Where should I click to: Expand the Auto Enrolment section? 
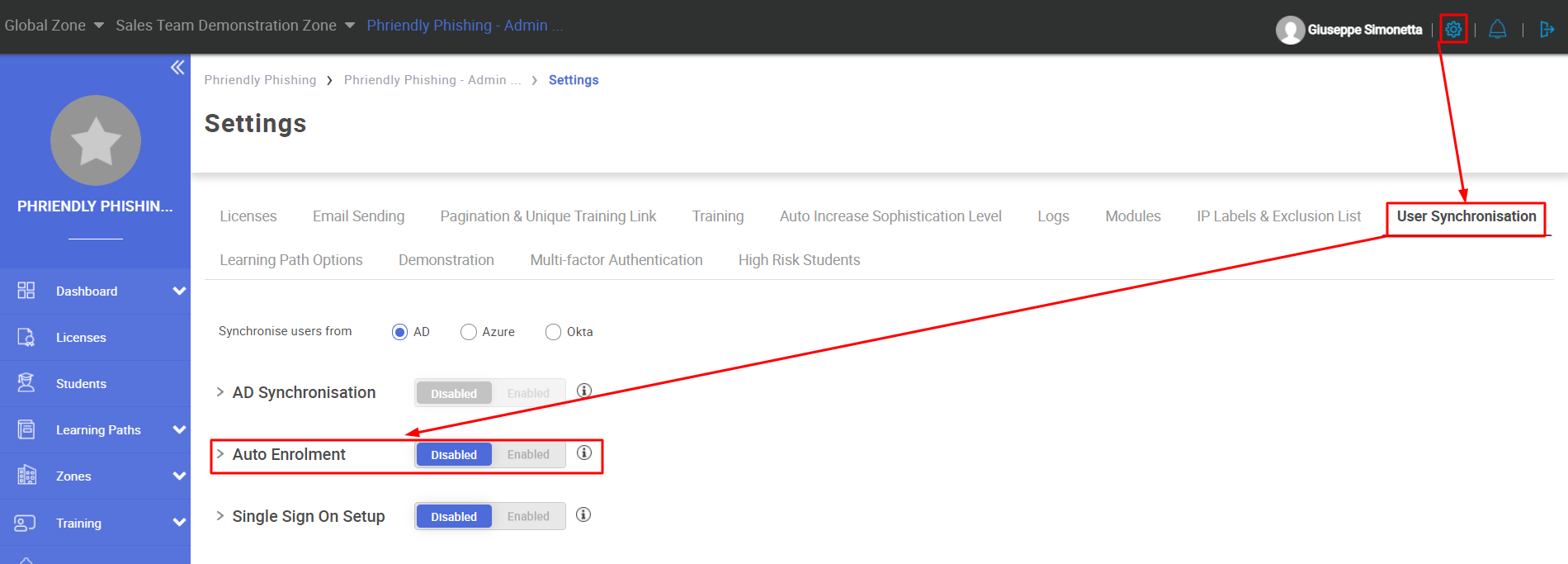click(x=220, y=453)
